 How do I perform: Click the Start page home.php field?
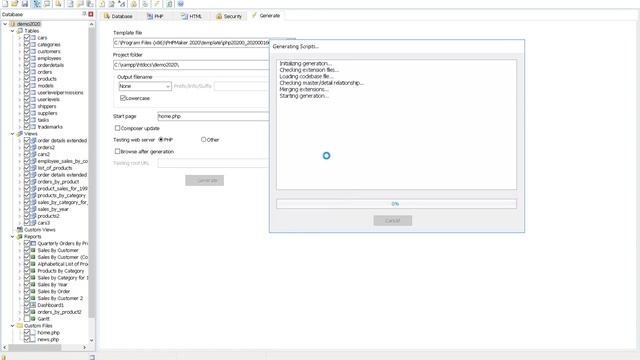click(x=213, y=116)
